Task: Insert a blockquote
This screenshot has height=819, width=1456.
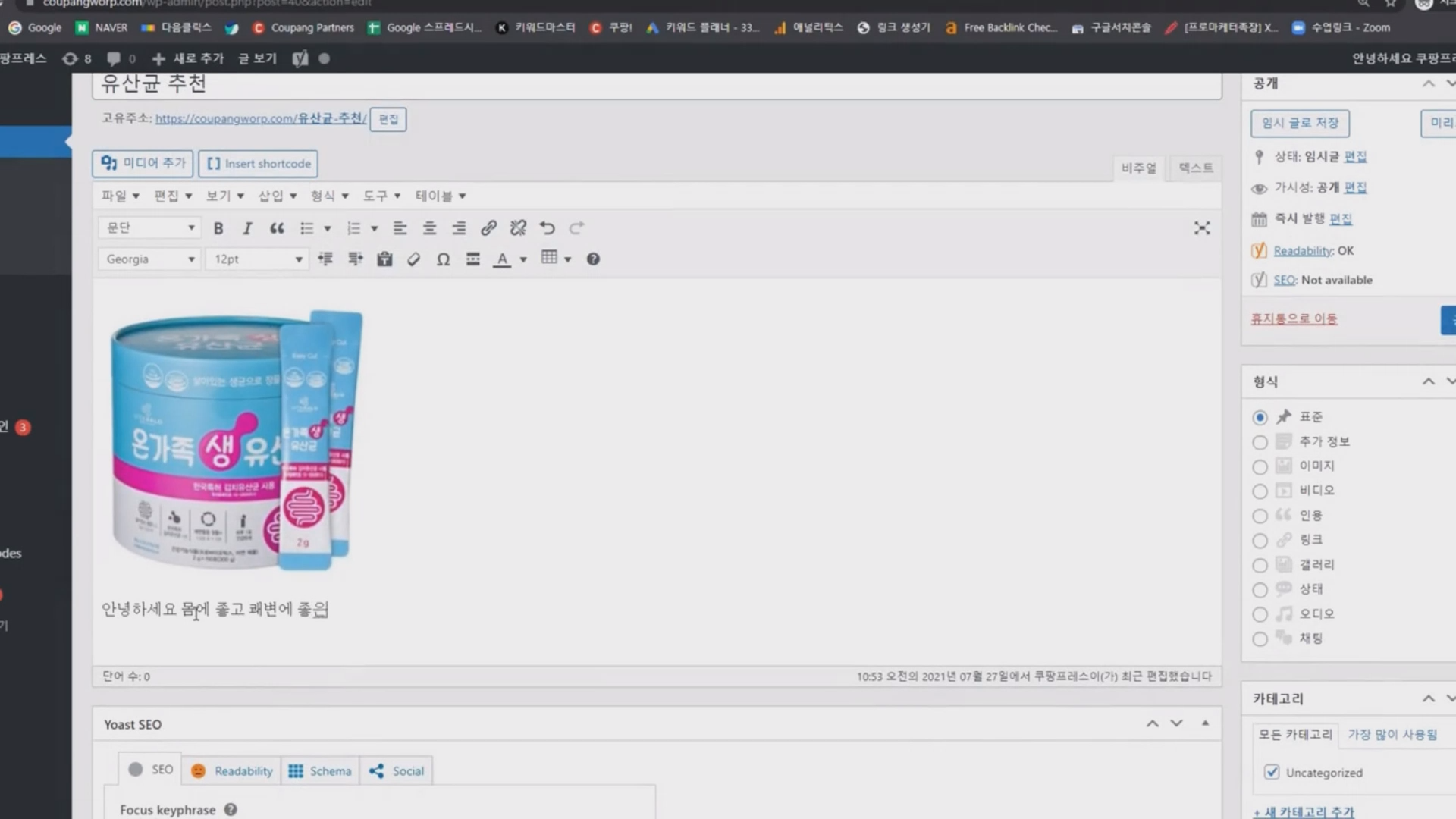Action: point(277,228)
